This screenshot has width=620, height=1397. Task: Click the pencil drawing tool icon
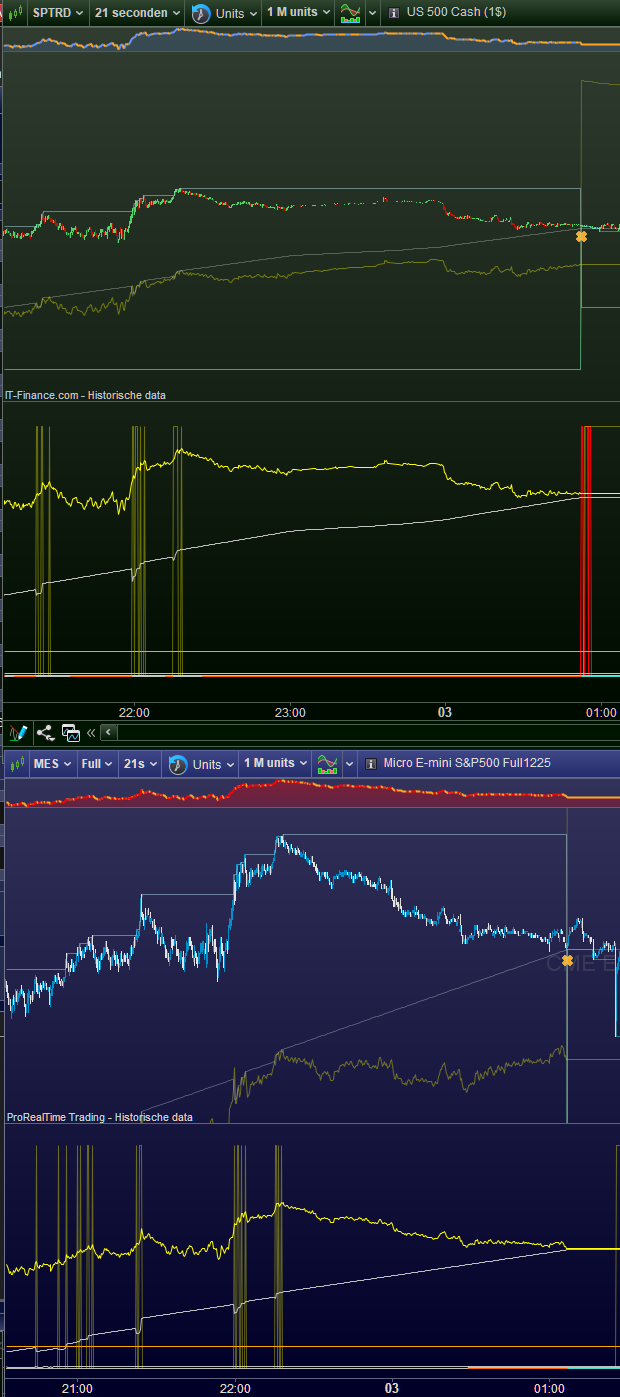19,732
